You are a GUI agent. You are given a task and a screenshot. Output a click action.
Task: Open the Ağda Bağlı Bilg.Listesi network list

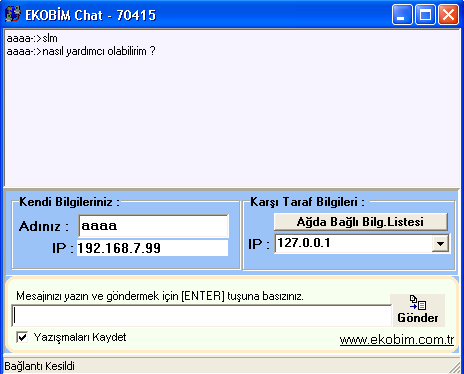pos(361,222)
